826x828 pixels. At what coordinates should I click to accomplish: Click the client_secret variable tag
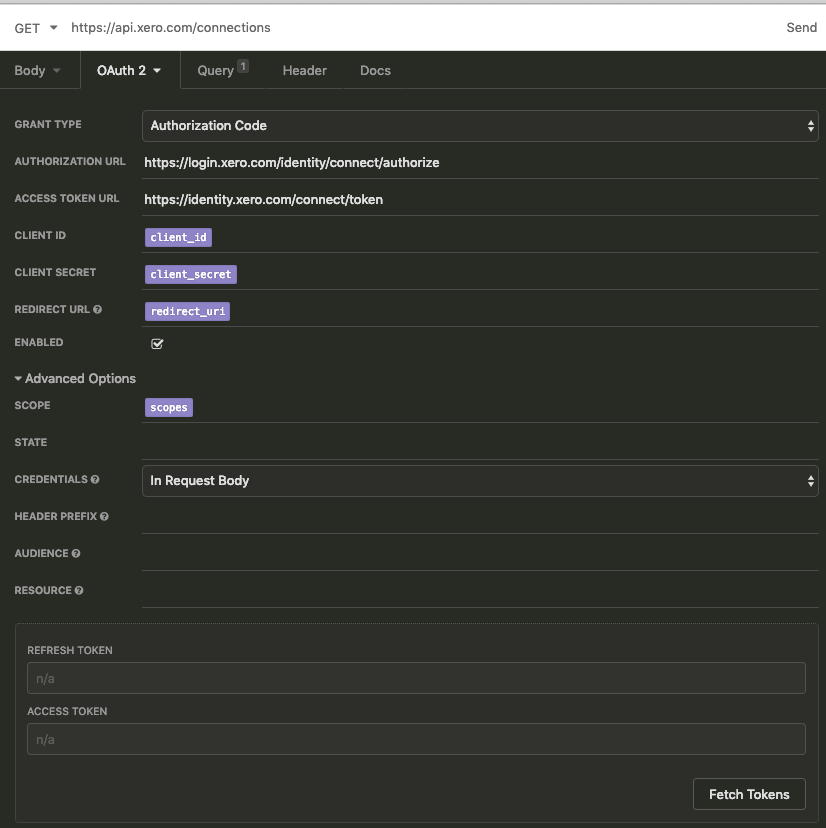[191, 274]
